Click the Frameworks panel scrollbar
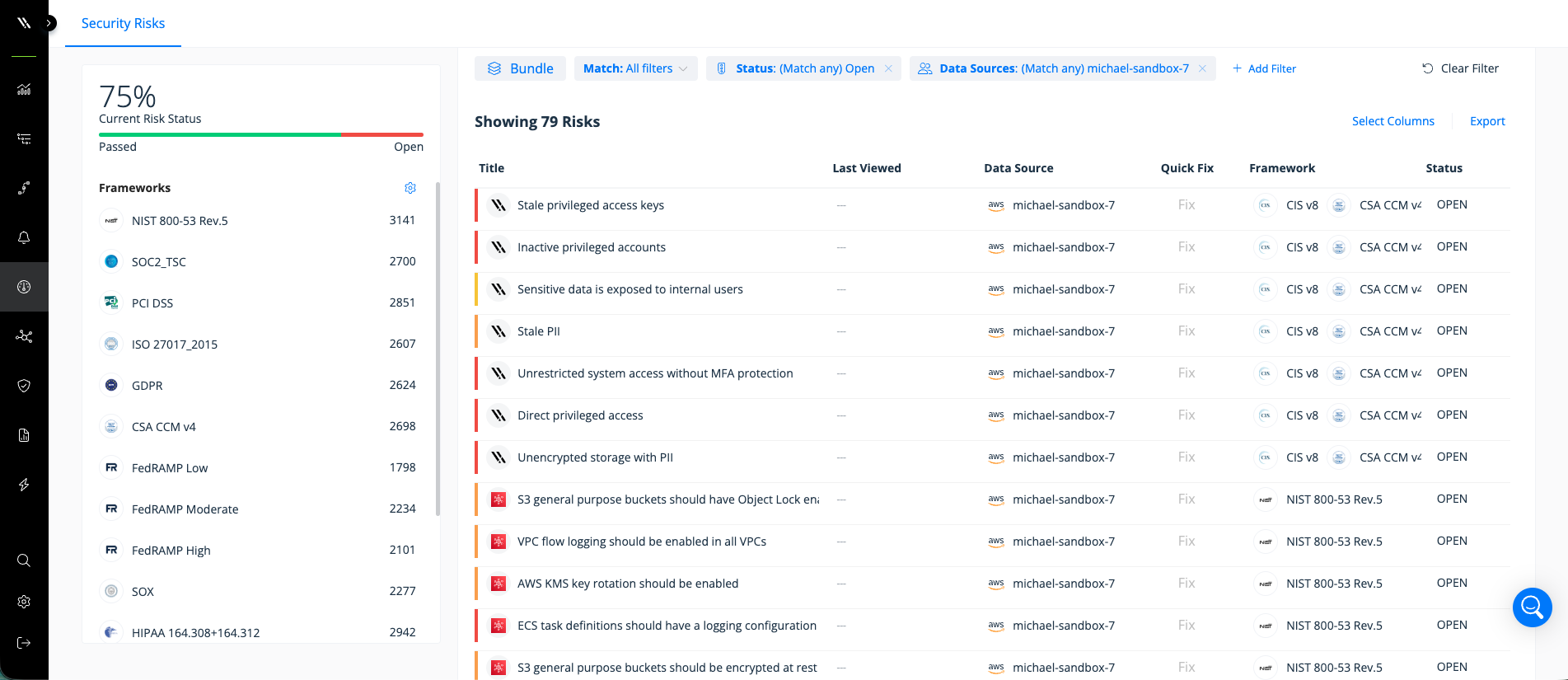The height and width of the screenshot is (680, 1568). point(438,349)
